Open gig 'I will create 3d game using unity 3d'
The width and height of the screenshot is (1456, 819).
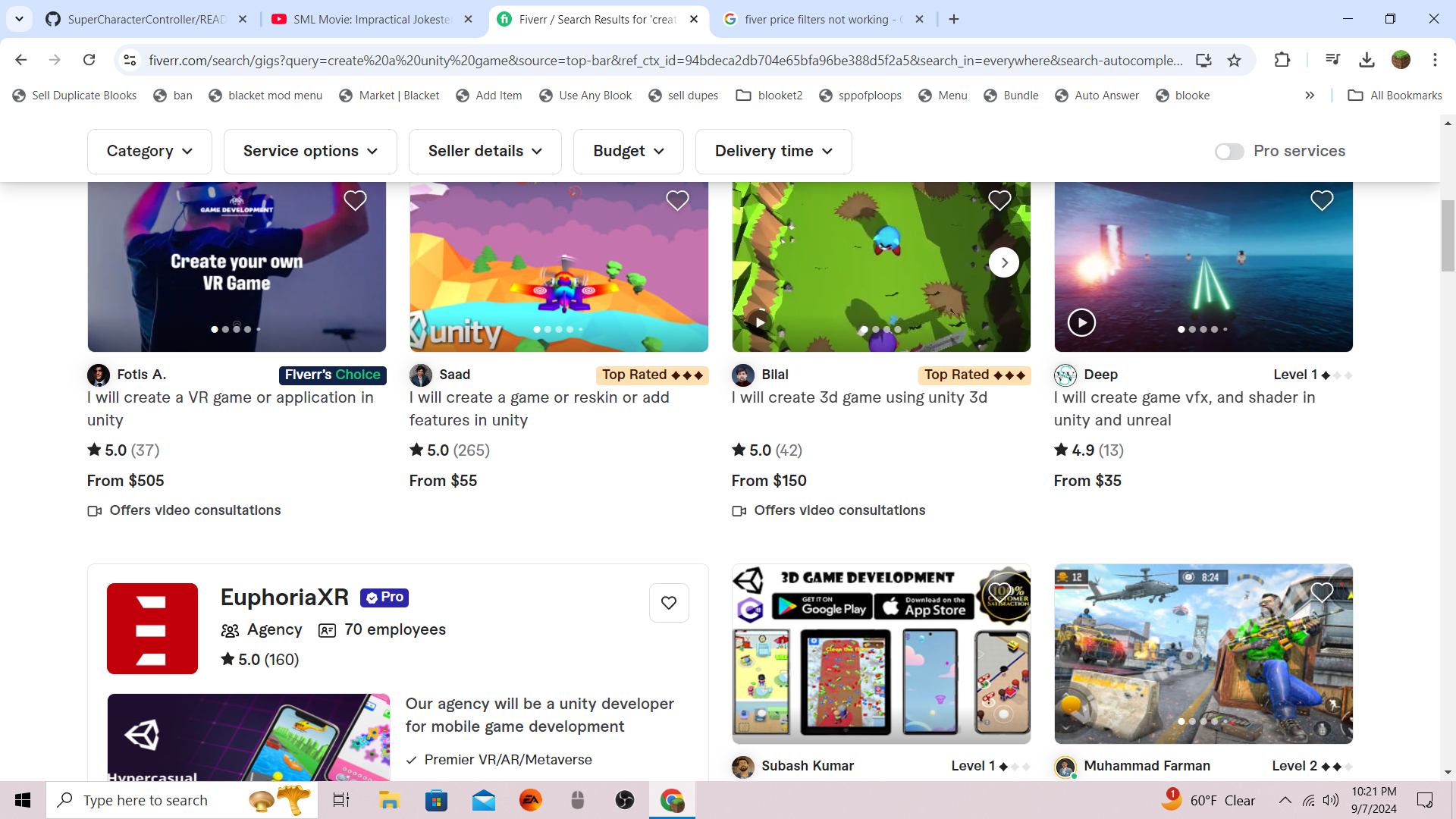(x=859, y=397)
